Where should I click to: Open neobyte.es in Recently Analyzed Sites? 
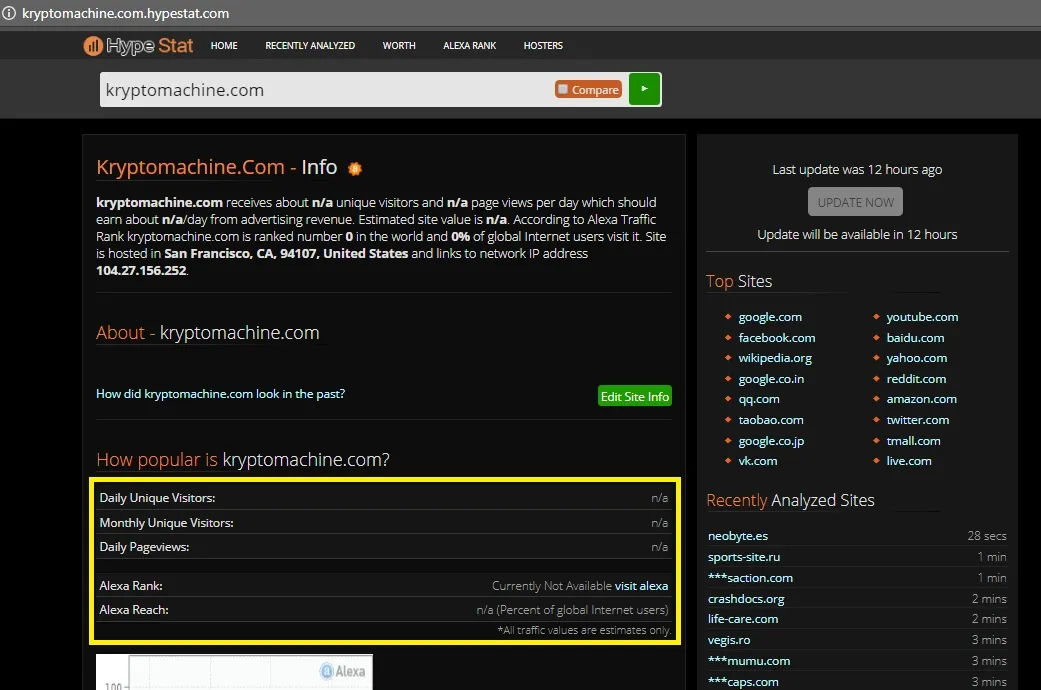(738, 536)
